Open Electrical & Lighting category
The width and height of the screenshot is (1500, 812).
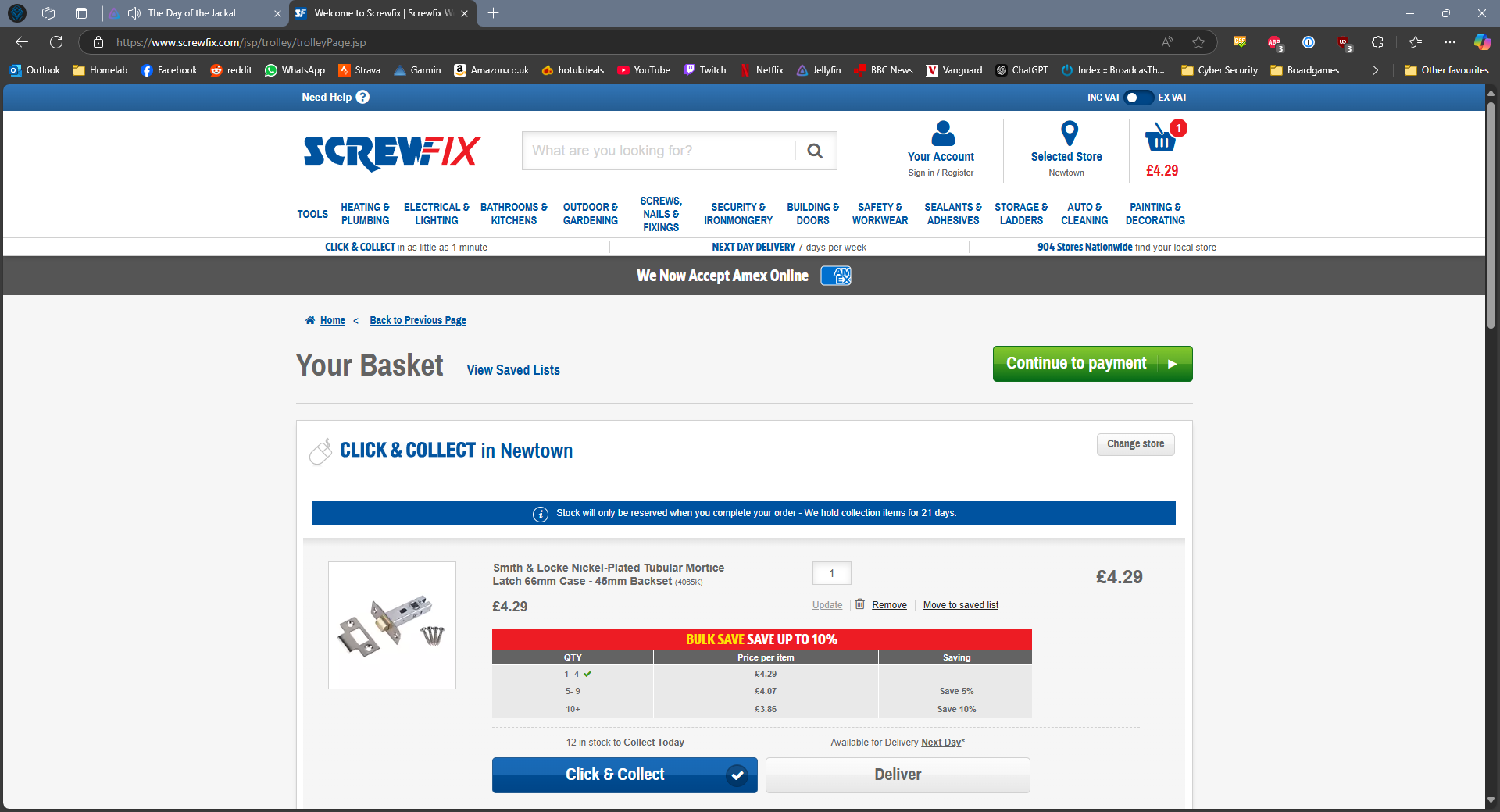(x=437, y=214)
